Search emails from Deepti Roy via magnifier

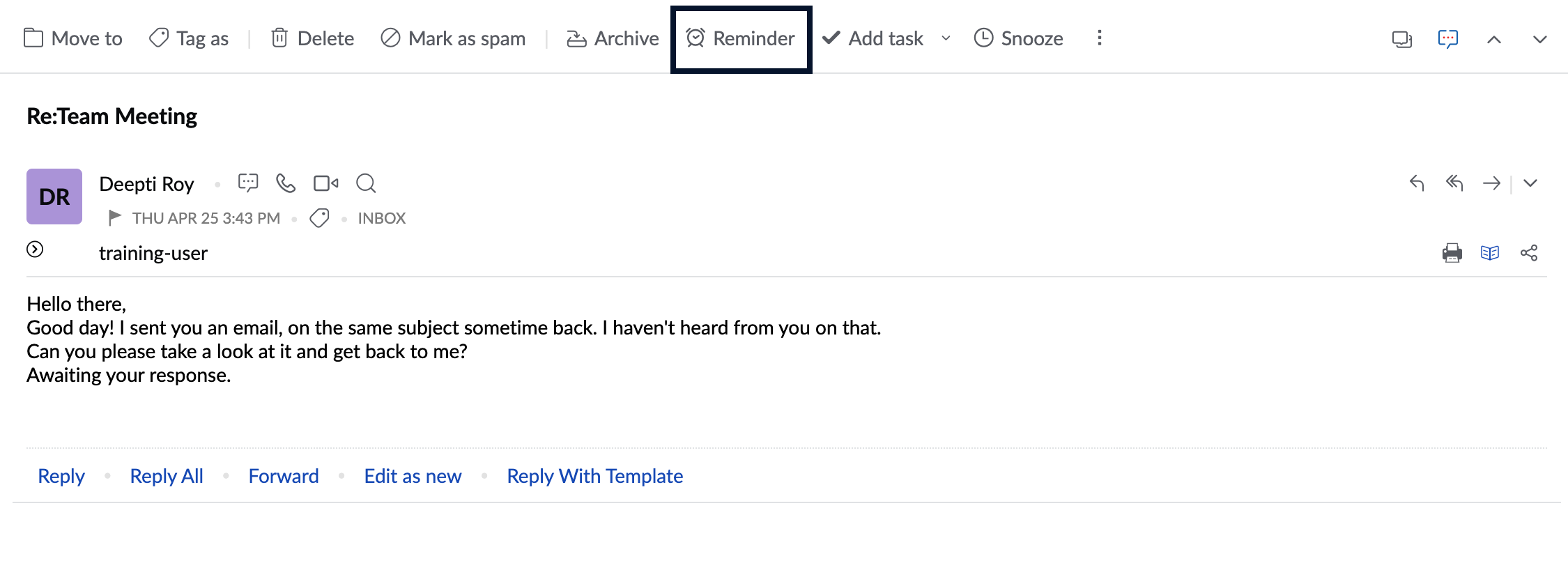pos(366,183)
